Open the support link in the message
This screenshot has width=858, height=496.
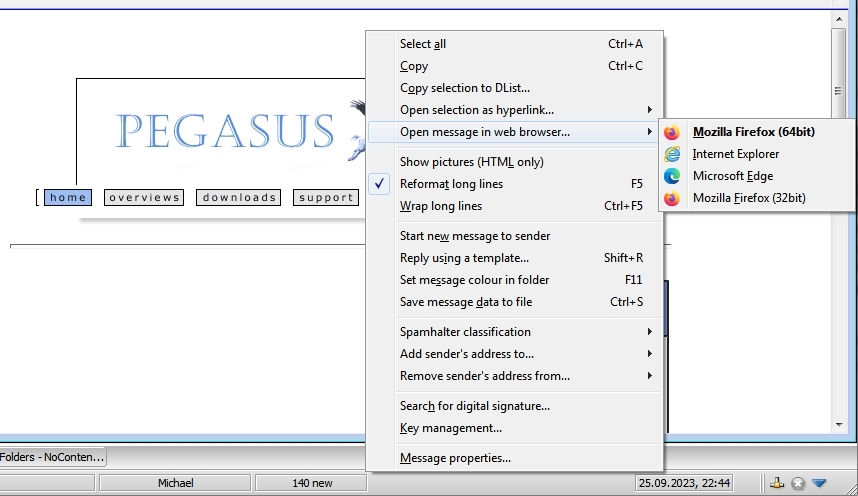(x=326, y=198)
